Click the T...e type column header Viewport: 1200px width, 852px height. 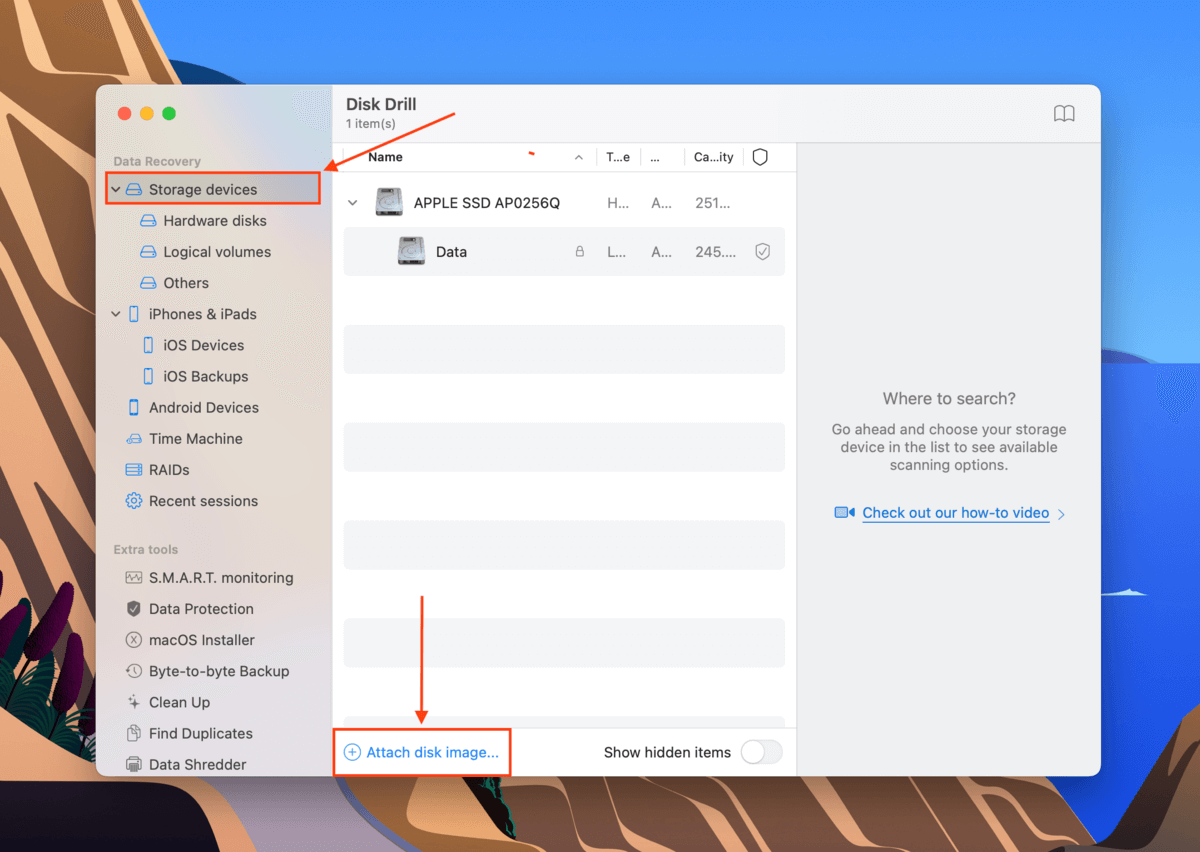click(x=618, y=157)
